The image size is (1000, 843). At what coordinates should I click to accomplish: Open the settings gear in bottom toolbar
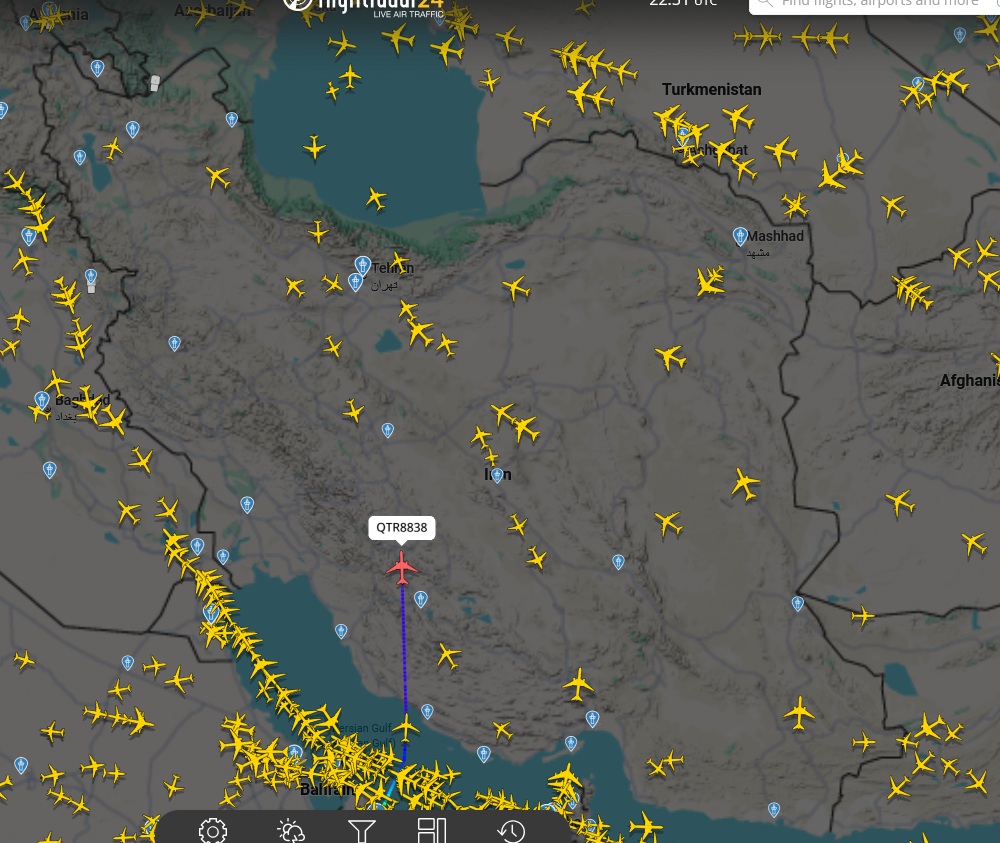(212, 831)
